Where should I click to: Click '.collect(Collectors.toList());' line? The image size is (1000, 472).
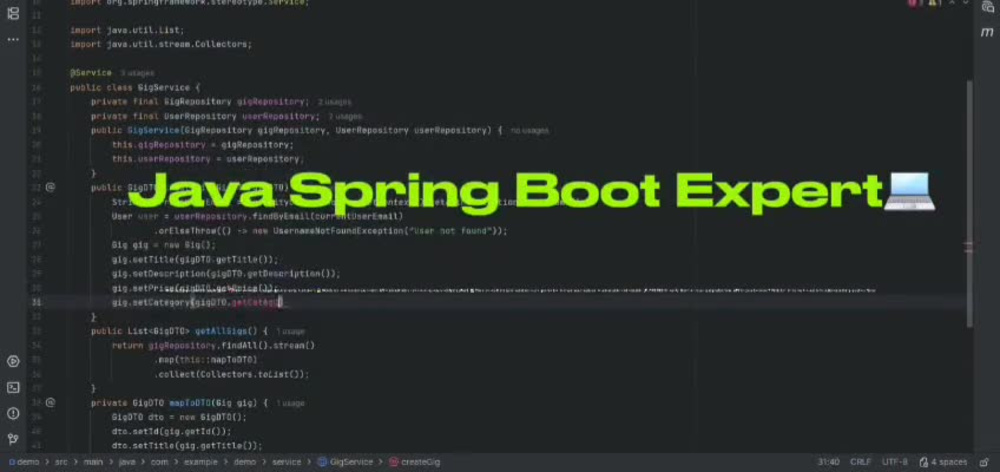coord(232,374)
